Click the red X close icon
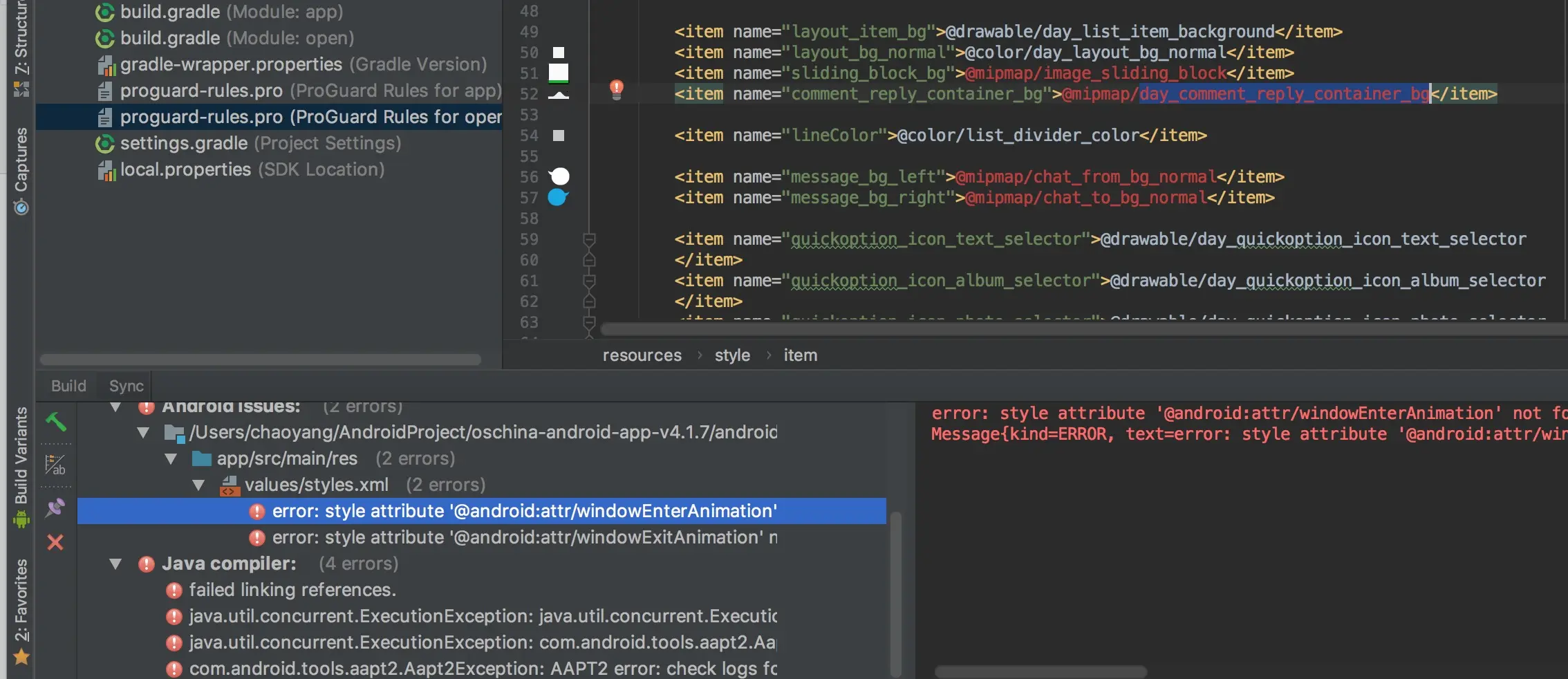The height and width of the screenshot is (679, 1568). 55,542
